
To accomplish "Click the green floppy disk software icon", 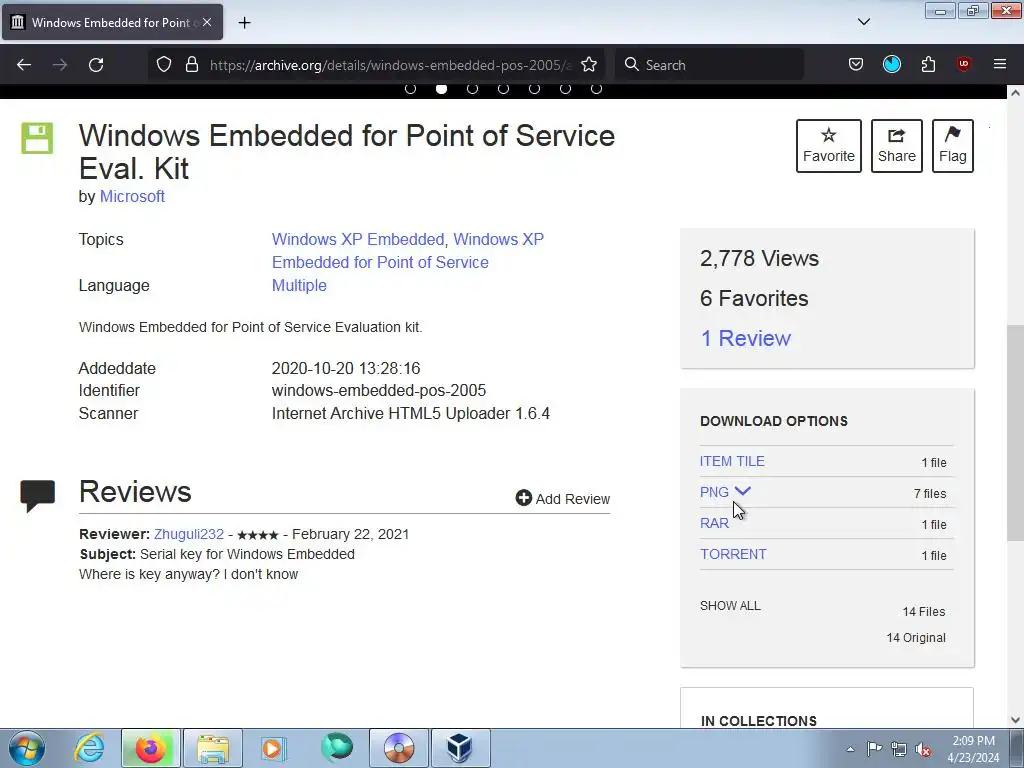I will click(37, 138).
